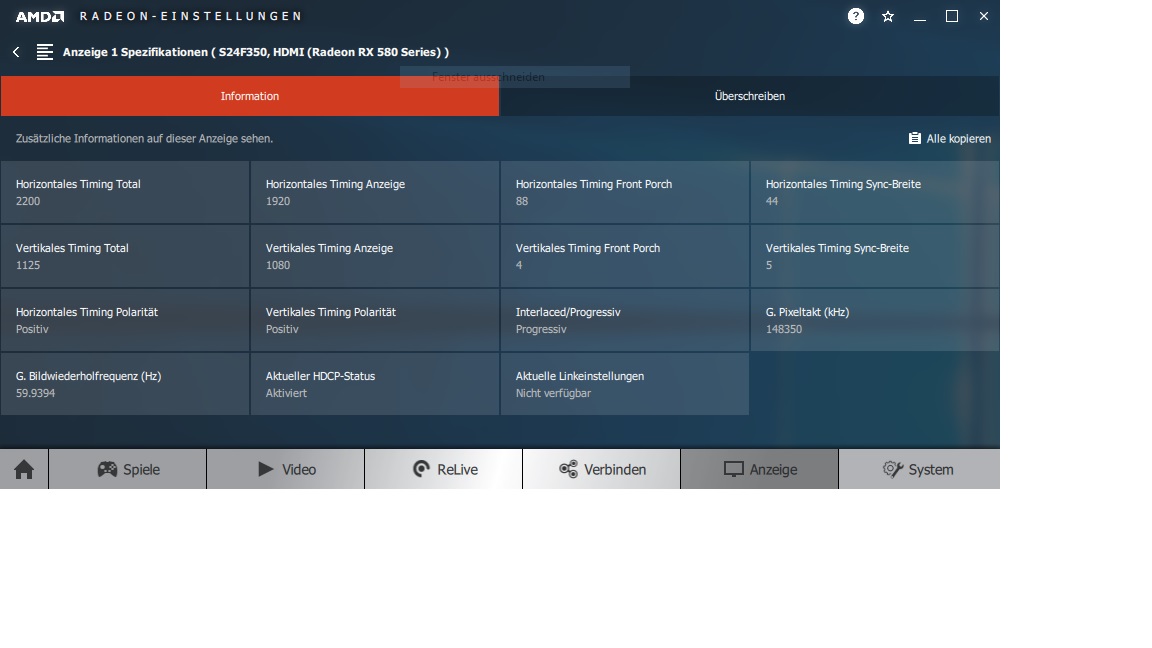Select the Vertikales Timing Sync-Breite tile
1152x648 pixels.
(x=874, y=256)
